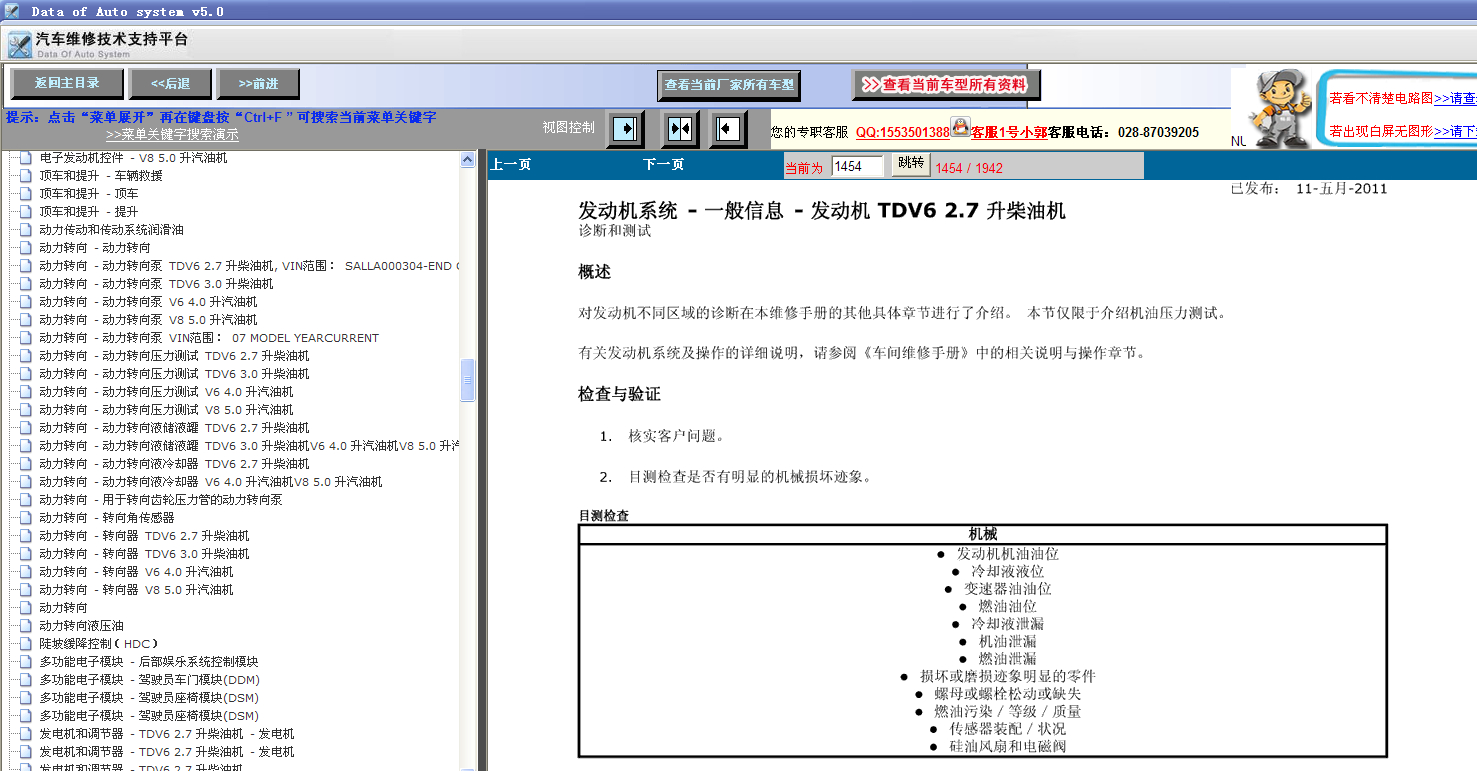Click the page icon beside 顶车和提升 - 车辆救援

click(x=26, y=176)
